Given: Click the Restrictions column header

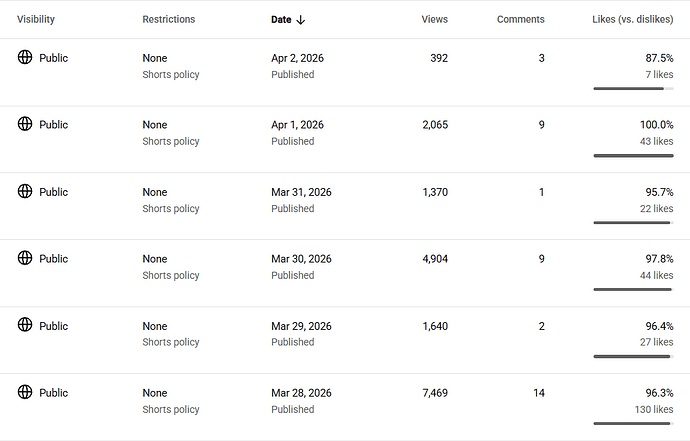Looking at the screenshot, I should [169, 20].
